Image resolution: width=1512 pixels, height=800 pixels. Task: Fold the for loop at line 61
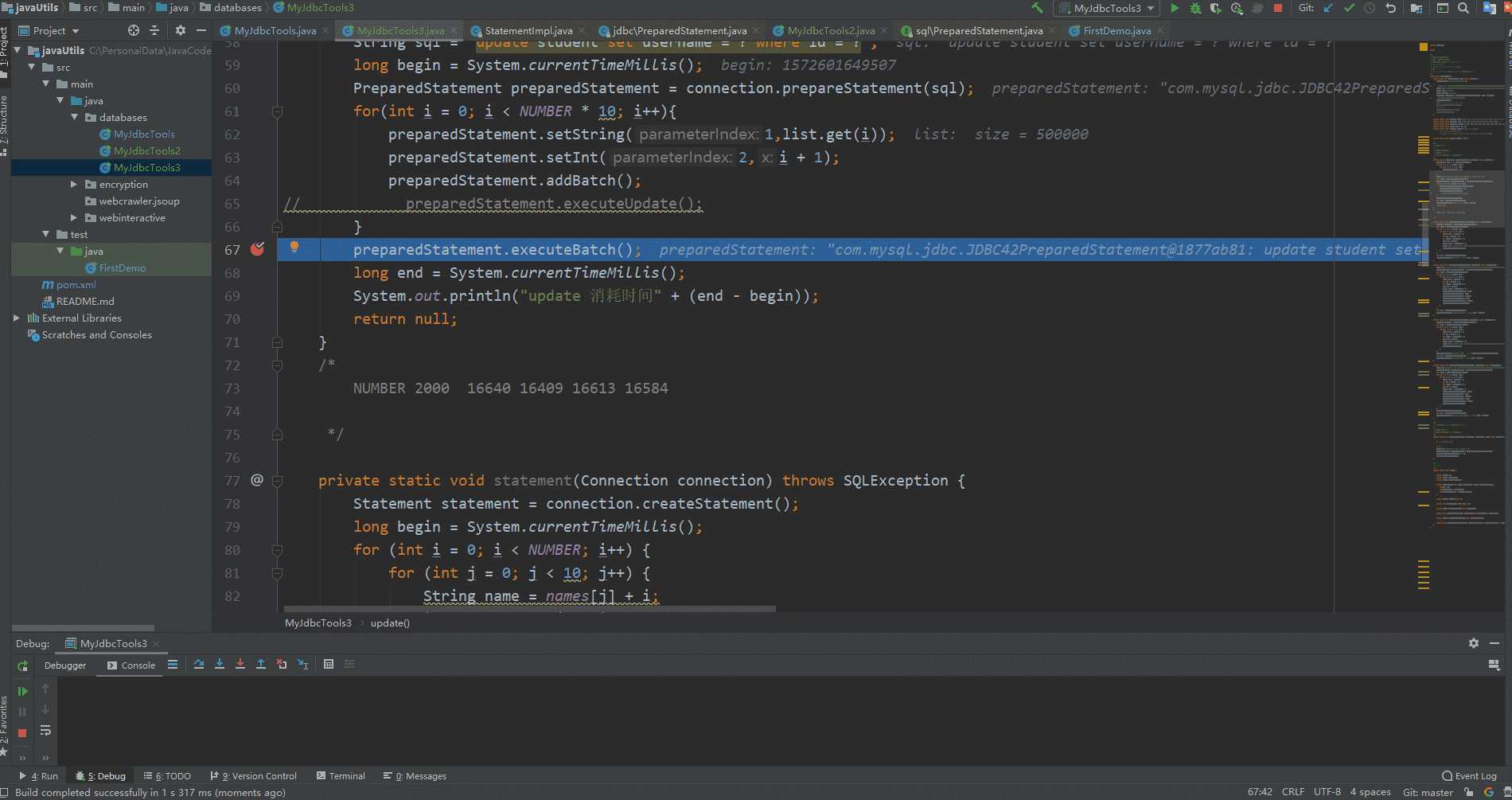click(277, 111)
